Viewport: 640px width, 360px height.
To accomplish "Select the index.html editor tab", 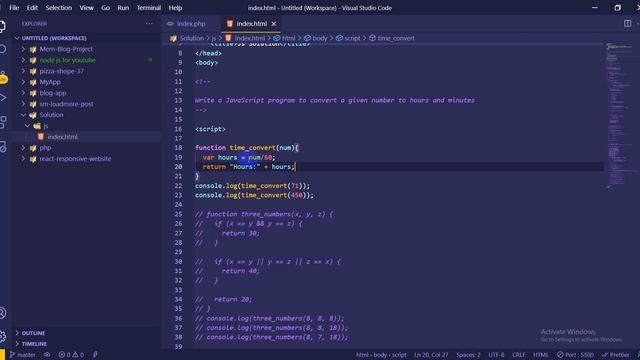I will coord(251,24).
